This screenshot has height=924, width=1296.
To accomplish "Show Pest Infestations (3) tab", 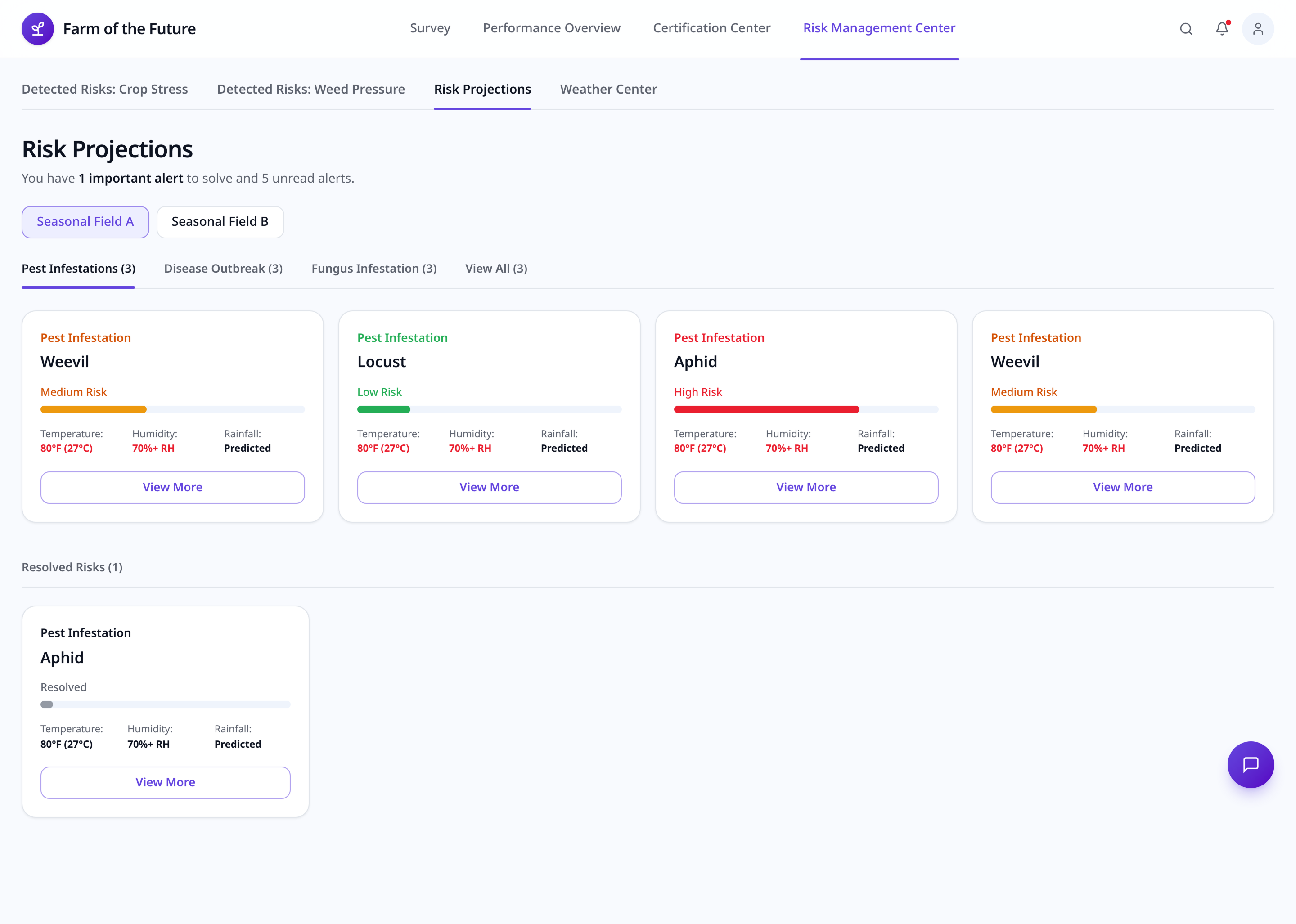I will pyautogui.click(x=79, y=269).
